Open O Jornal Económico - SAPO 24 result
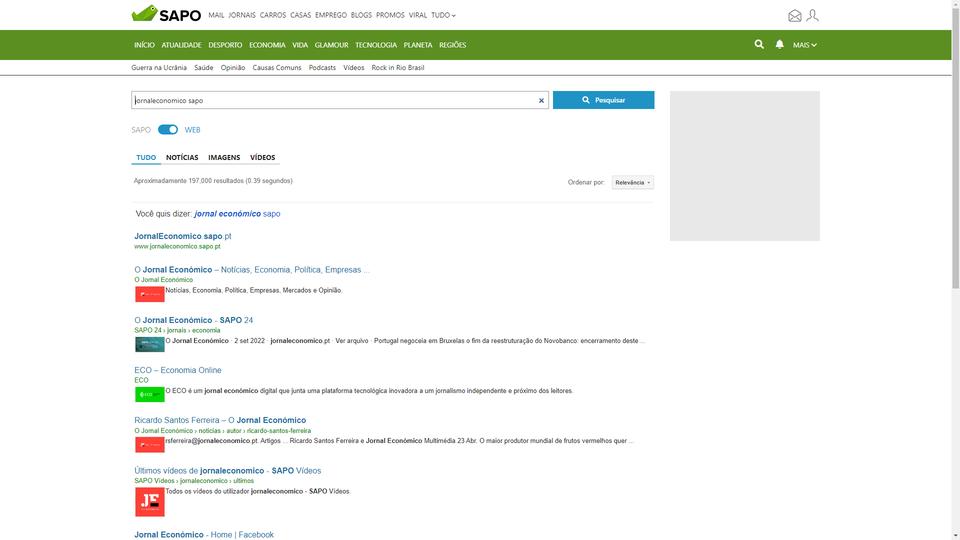The image size is (960, 540). click(193, 320)
